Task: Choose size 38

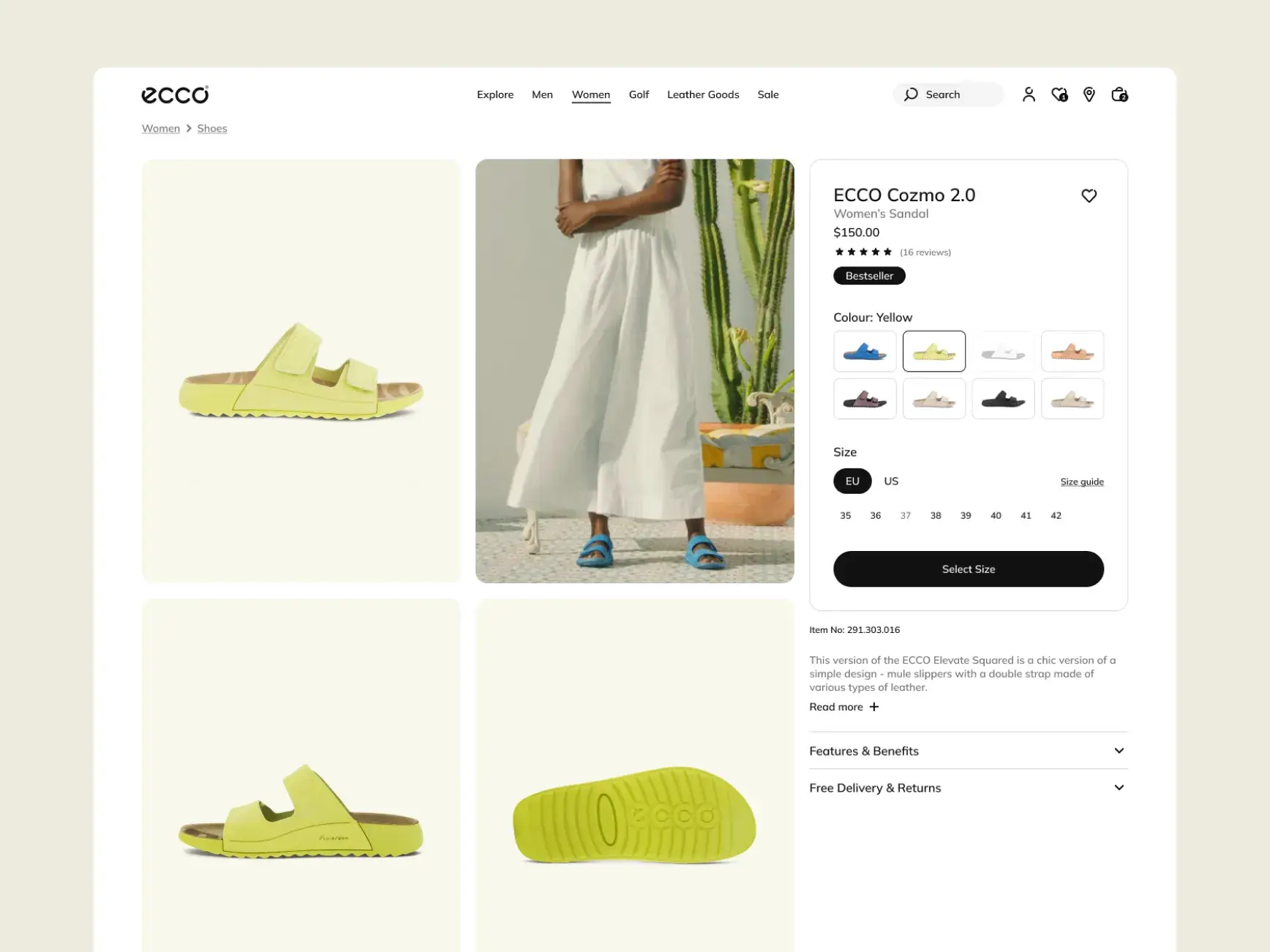Action: pyautogui.click(x=936, y=515)
